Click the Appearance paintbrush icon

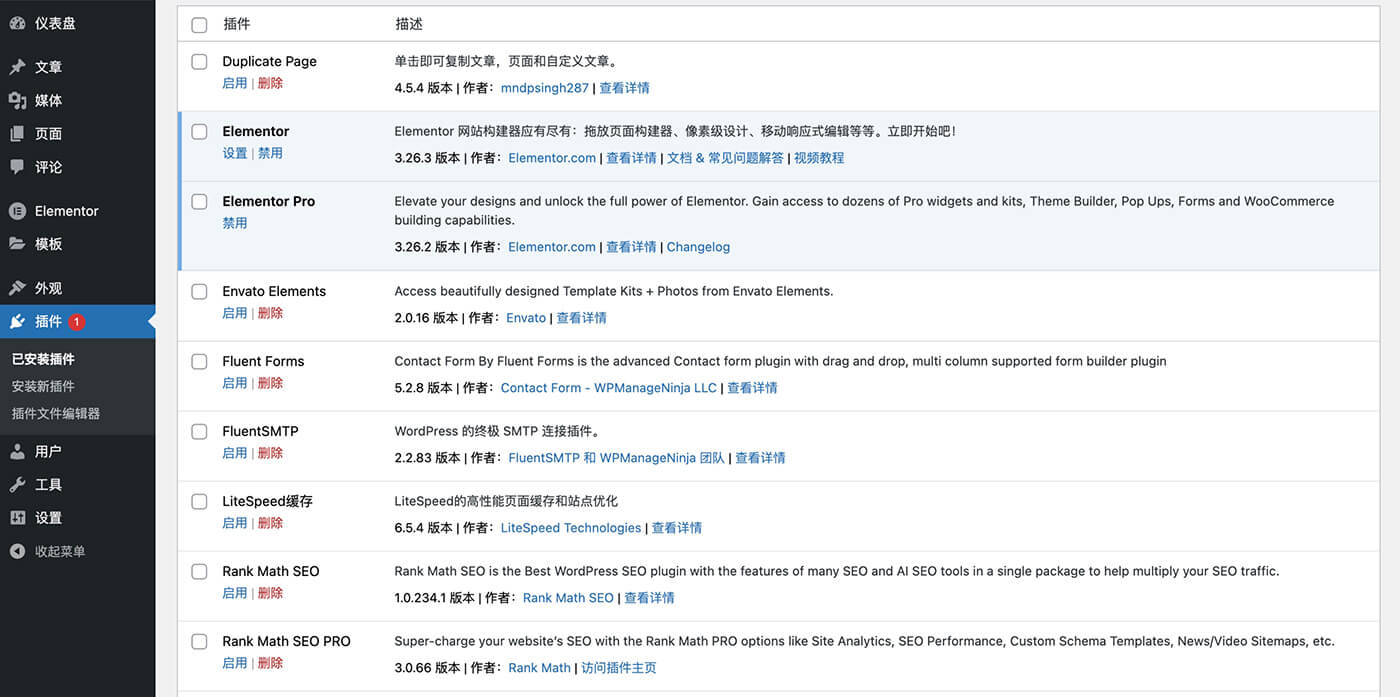tap(17, 288)
